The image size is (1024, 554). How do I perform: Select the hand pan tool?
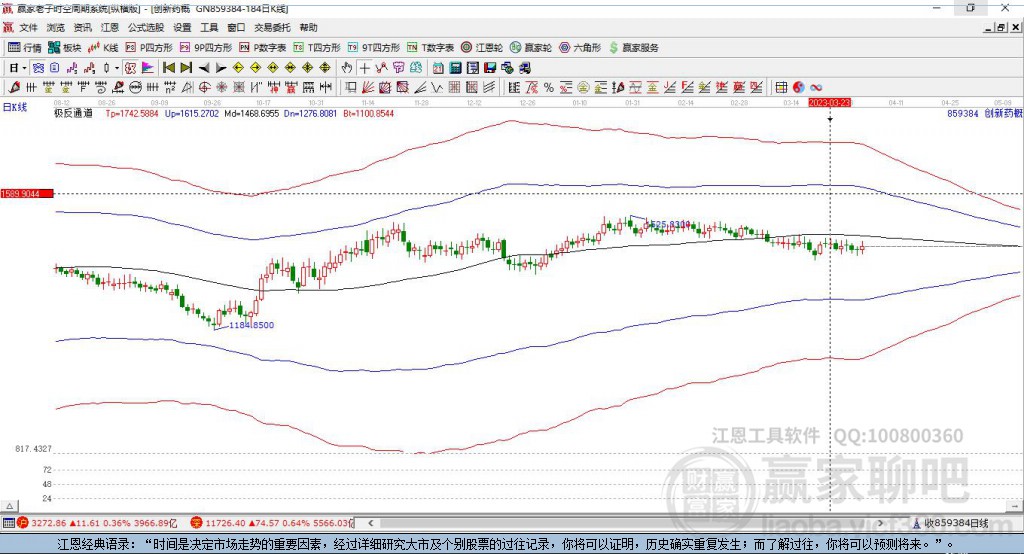point(346,68)
